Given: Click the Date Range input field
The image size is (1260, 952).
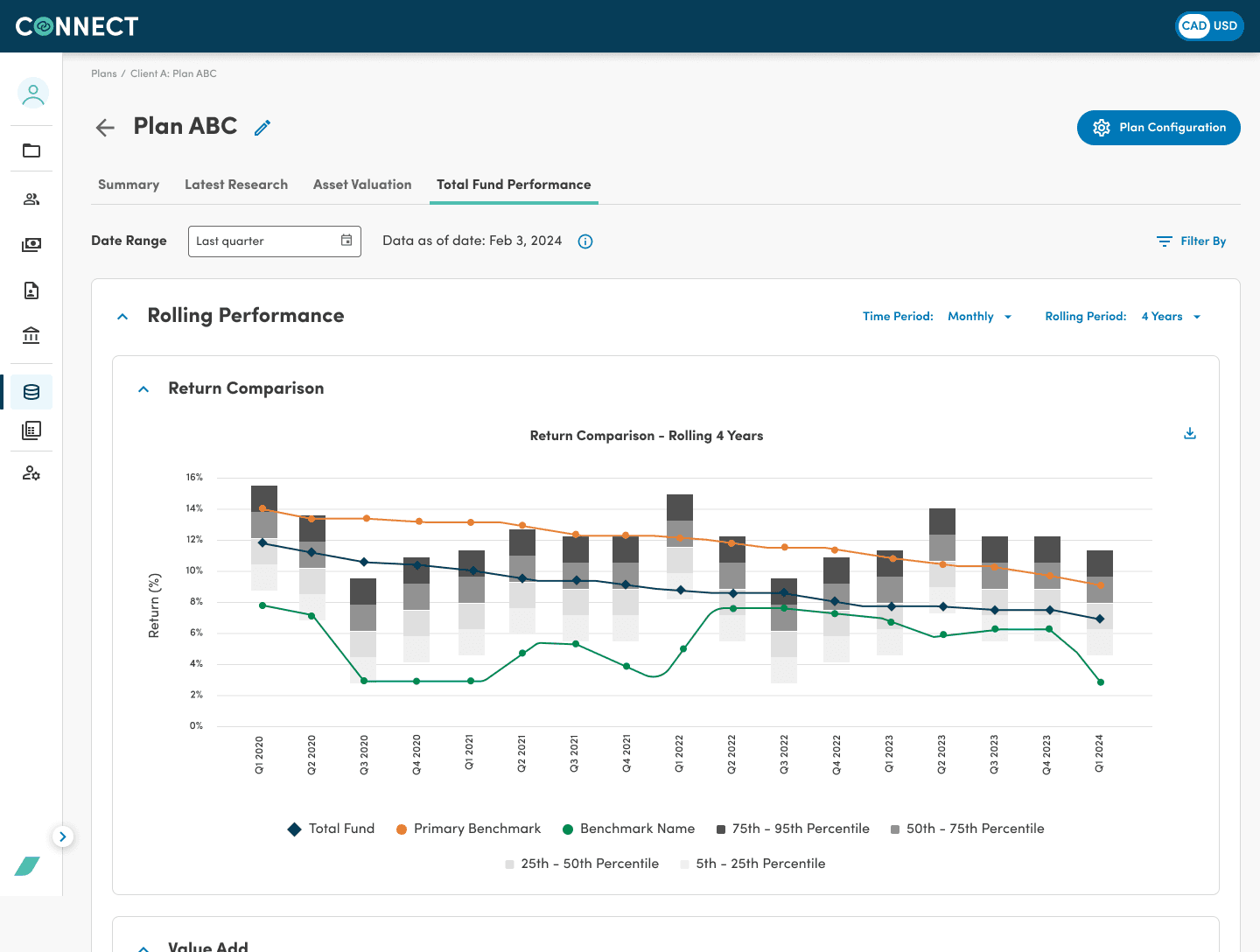Looking at the screenshot, I should (x=275, y=241).
